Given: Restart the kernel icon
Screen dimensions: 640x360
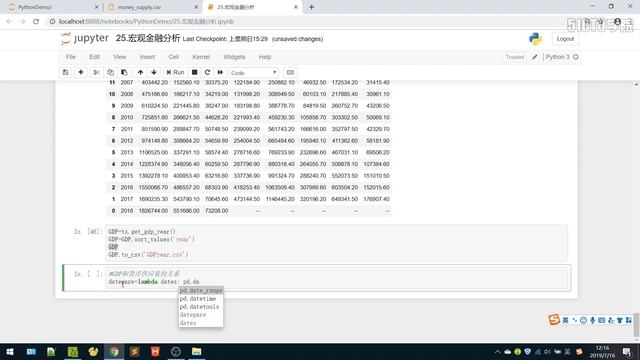Looking at the screenshot, I should tap(207, 73).
